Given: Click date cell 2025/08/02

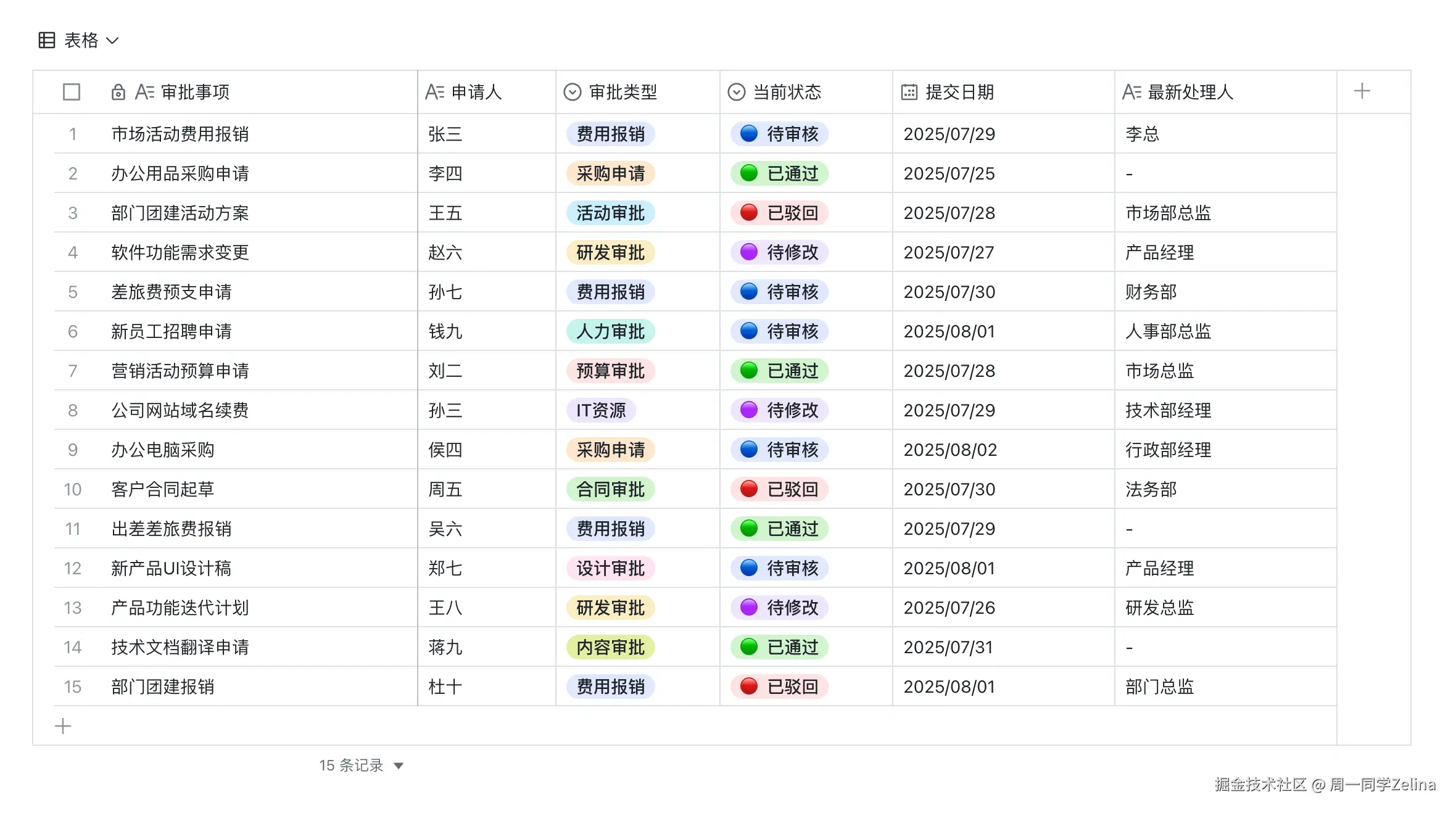Looking at the screenshot, I should [1004, 450].
